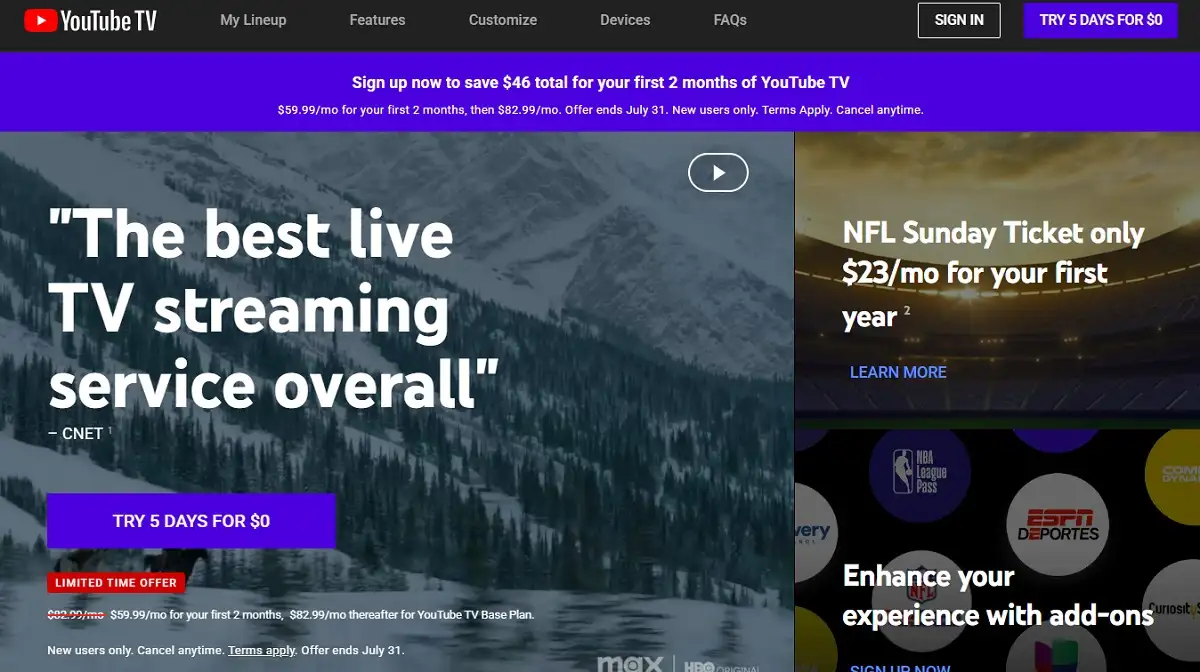Click the NFL Sunday Ticket only $23/mo heading

click(x=993, y=274)
